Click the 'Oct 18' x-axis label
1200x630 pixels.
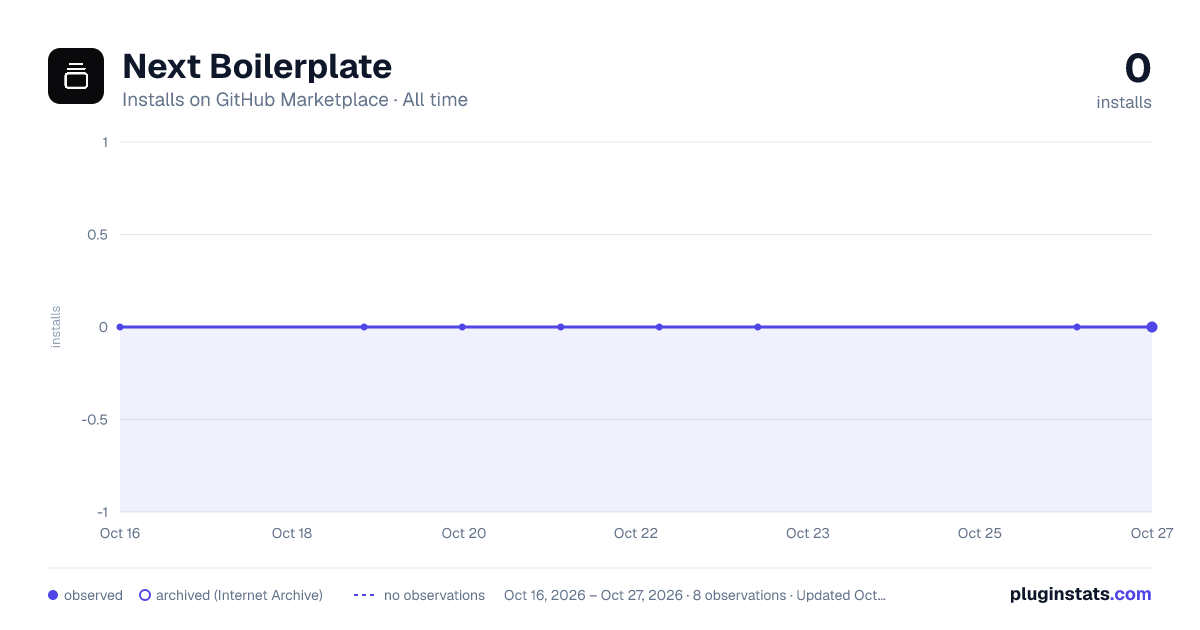[292, 533]
